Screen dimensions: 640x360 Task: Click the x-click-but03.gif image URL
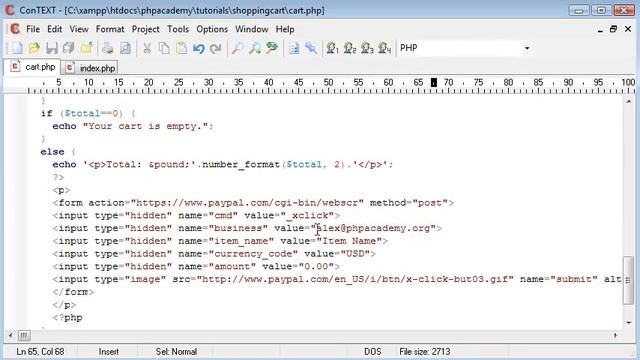coord(355,279)
